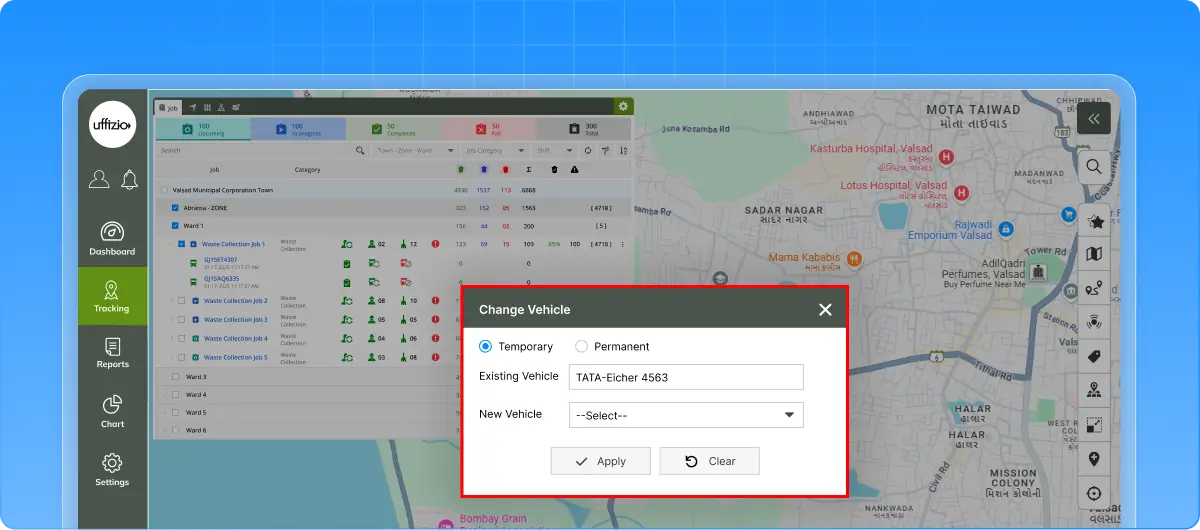Viewport: 1200px width, 530px height.
Task: Click the notification bell icon
Action: pyautogui.click(x=129, y=179)
